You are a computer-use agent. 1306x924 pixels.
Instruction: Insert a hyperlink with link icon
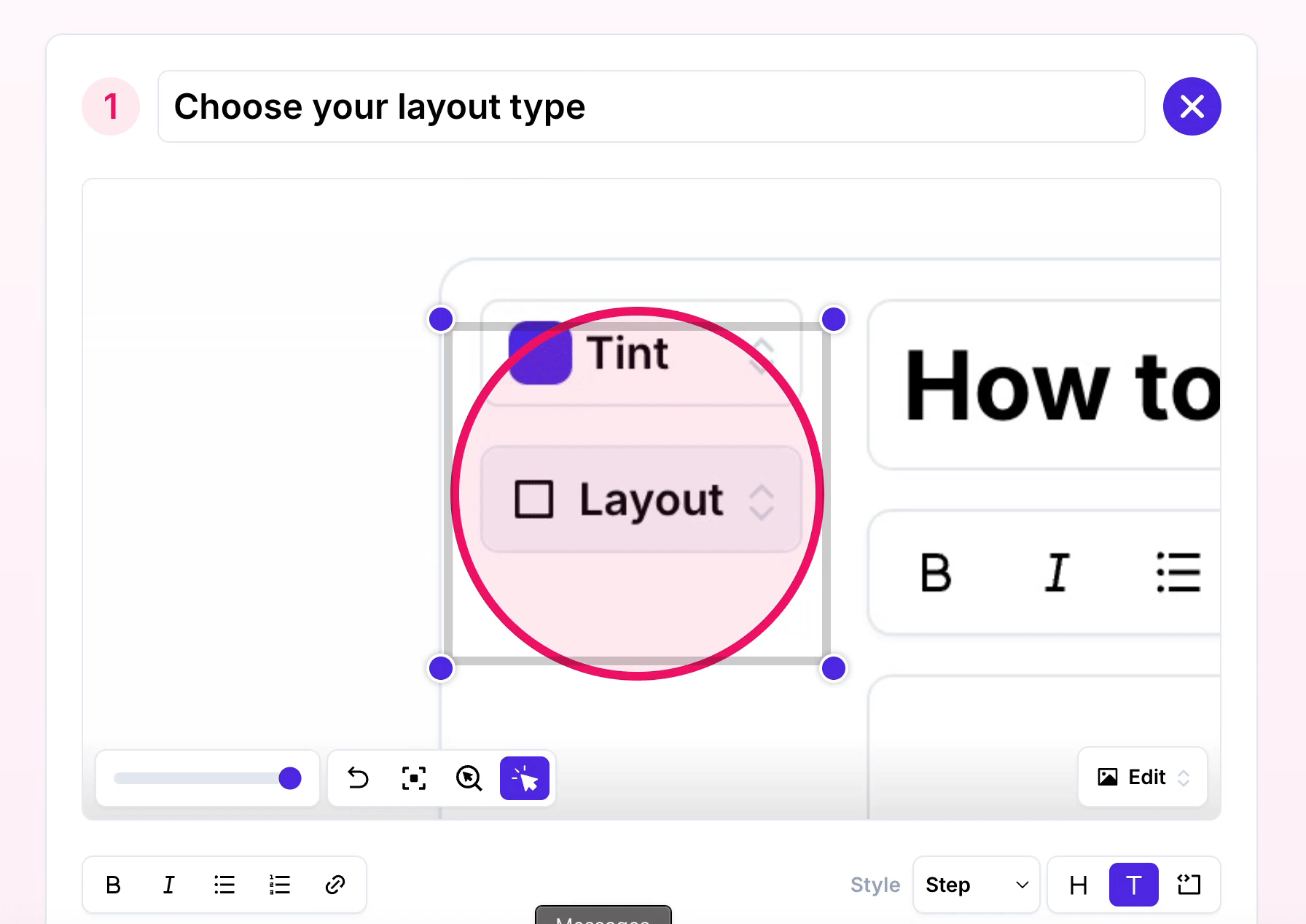tap(335, 885)
